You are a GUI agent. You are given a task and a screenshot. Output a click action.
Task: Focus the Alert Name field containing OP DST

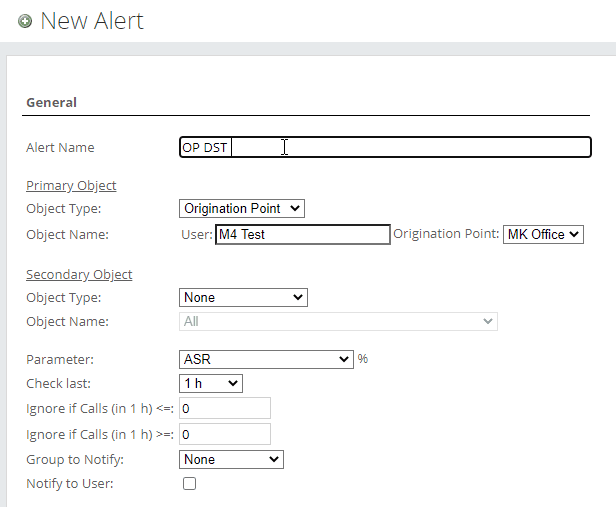[x=385, y=147]
